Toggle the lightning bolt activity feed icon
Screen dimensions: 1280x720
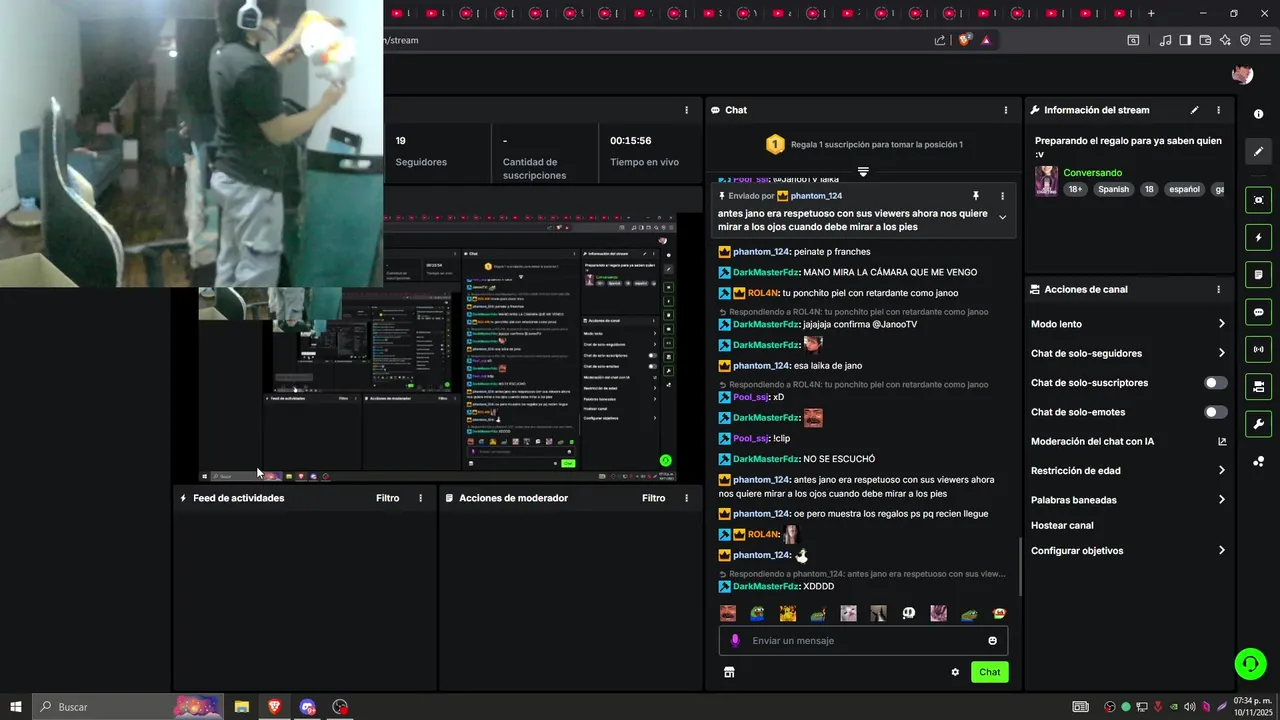(1258, 238)
